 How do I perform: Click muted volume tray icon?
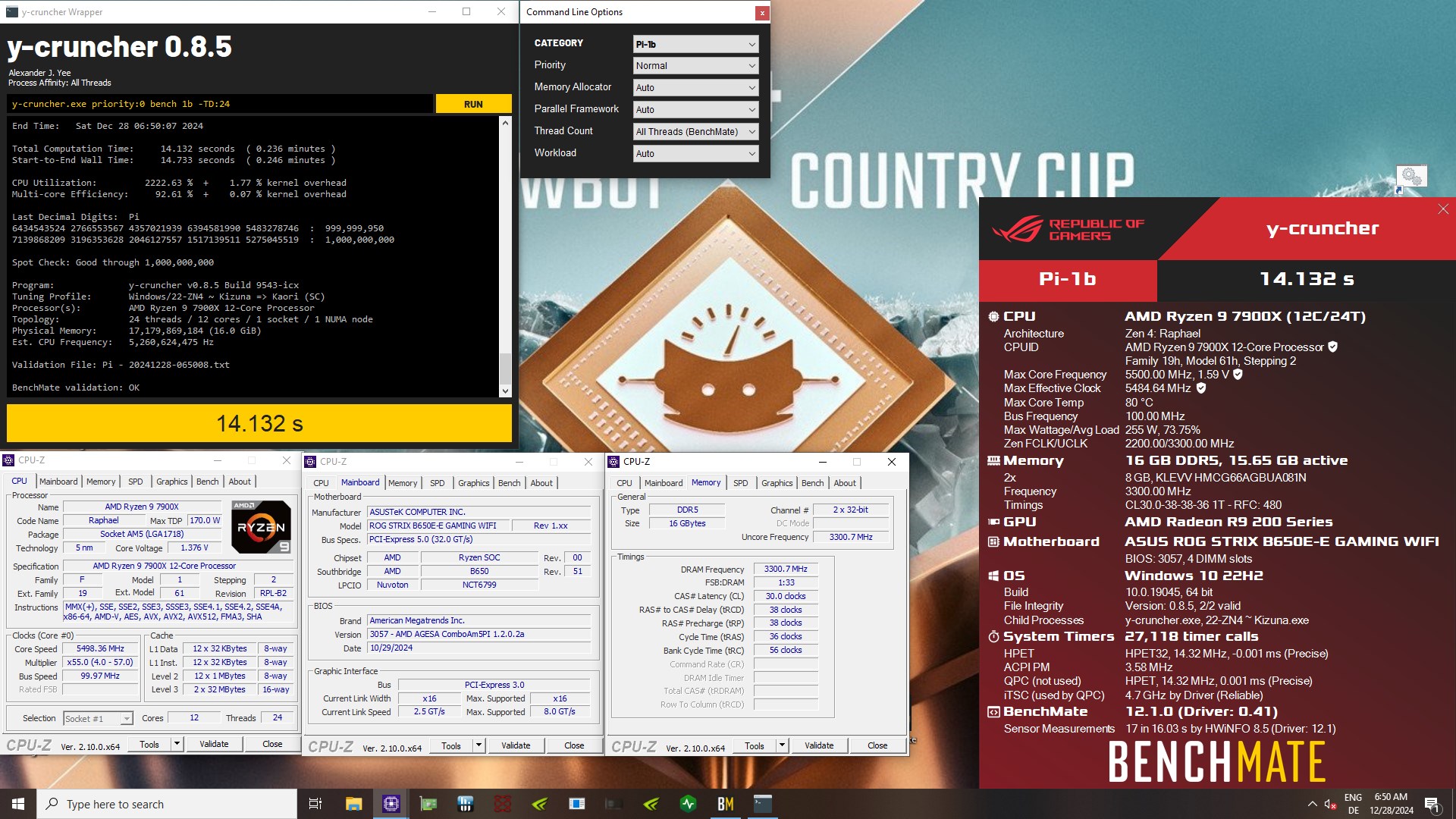click(1330, 804)
